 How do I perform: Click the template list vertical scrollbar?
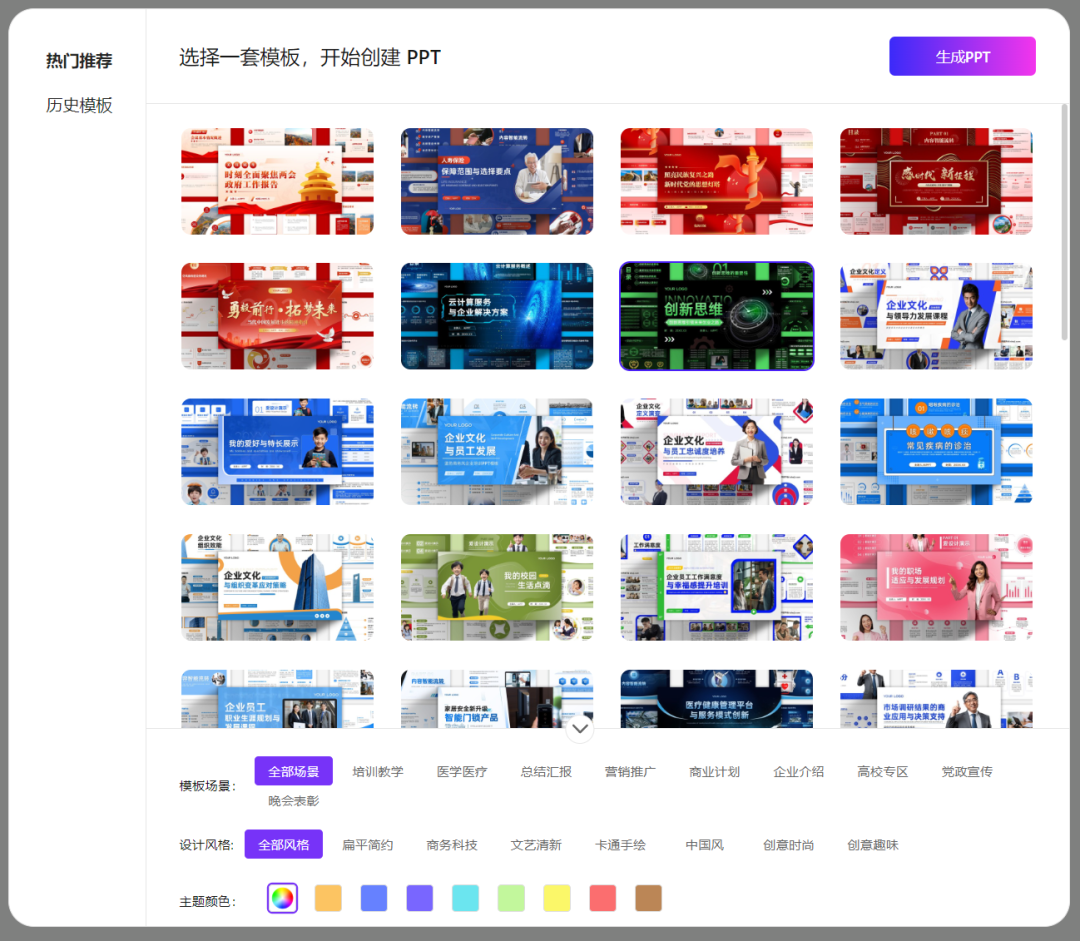click(x=1064, y=222)
